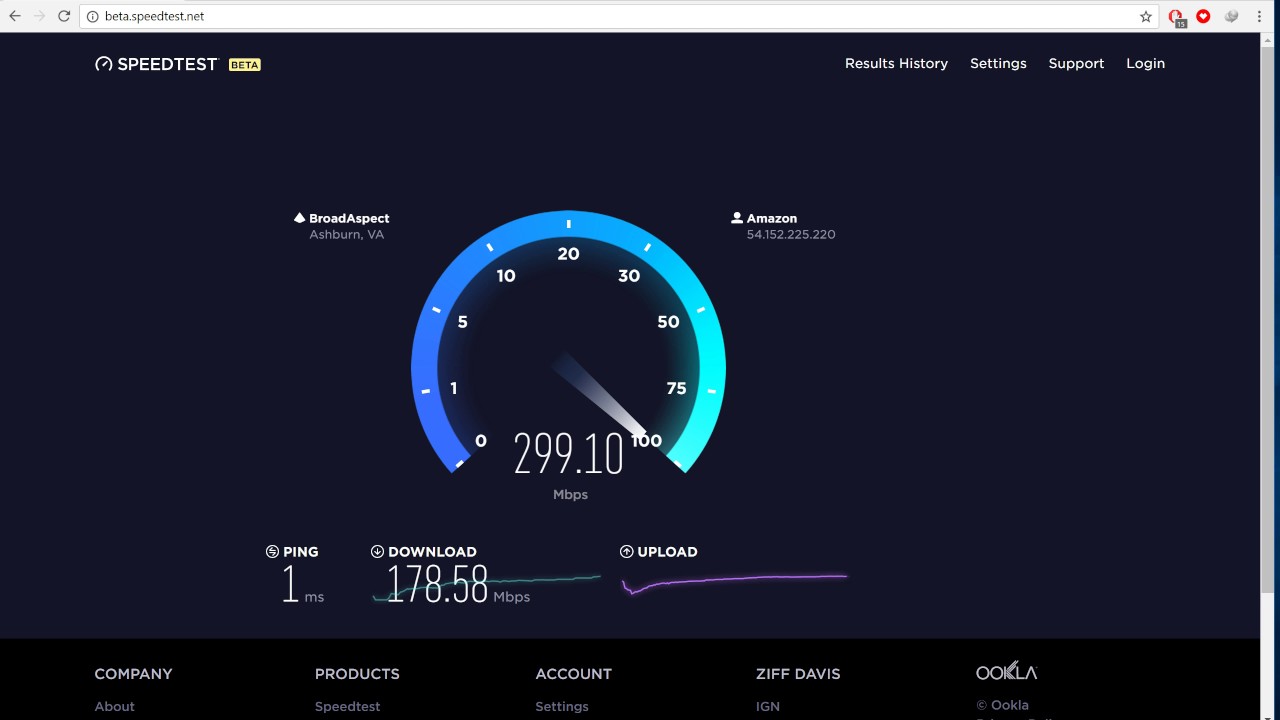Viewport: 1280px width, 720px height.
Task: Click the BroadAspect ISP icon
Action: [x=299, y=218]
